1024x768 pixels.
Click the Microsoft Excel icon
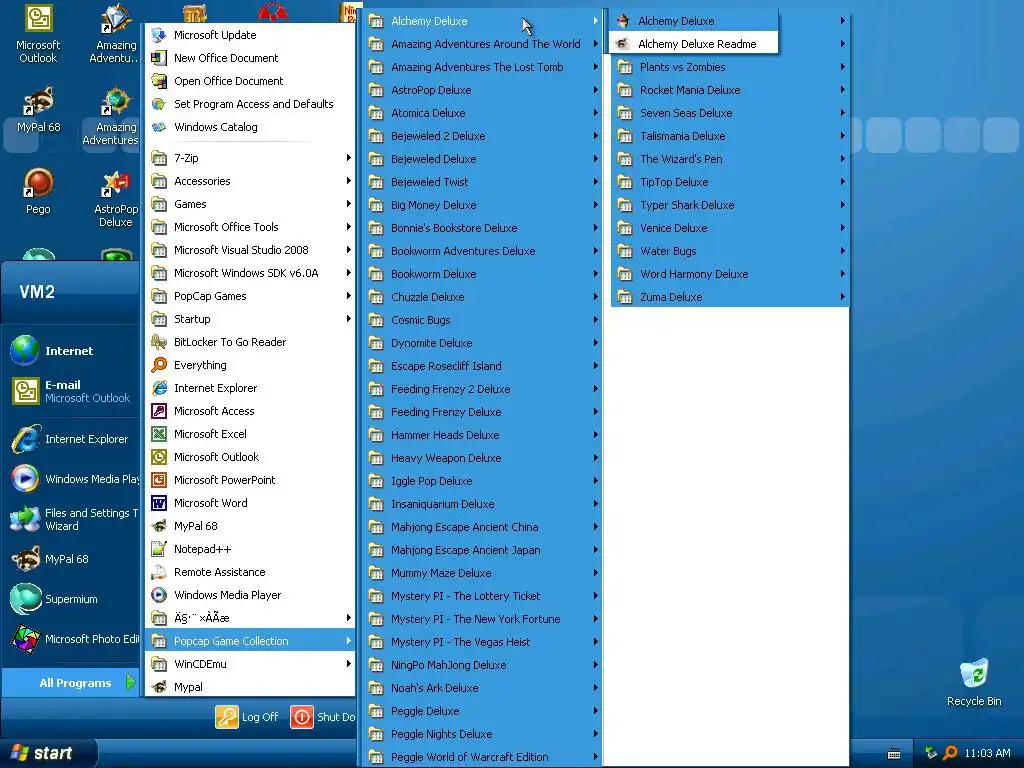pyautogui.click(x=159, y=434)
